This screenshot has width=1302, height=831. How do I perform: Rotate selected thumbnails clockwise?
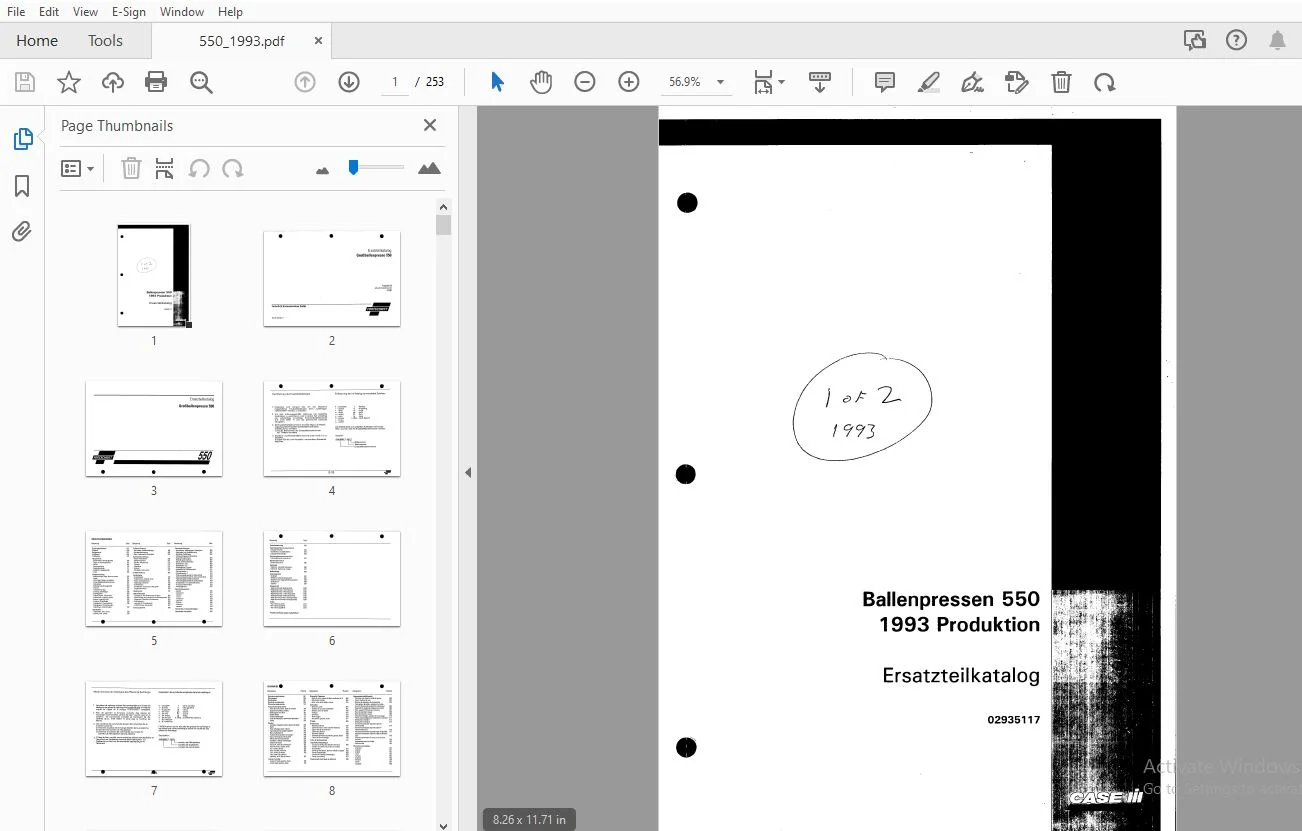coord(233,169)
